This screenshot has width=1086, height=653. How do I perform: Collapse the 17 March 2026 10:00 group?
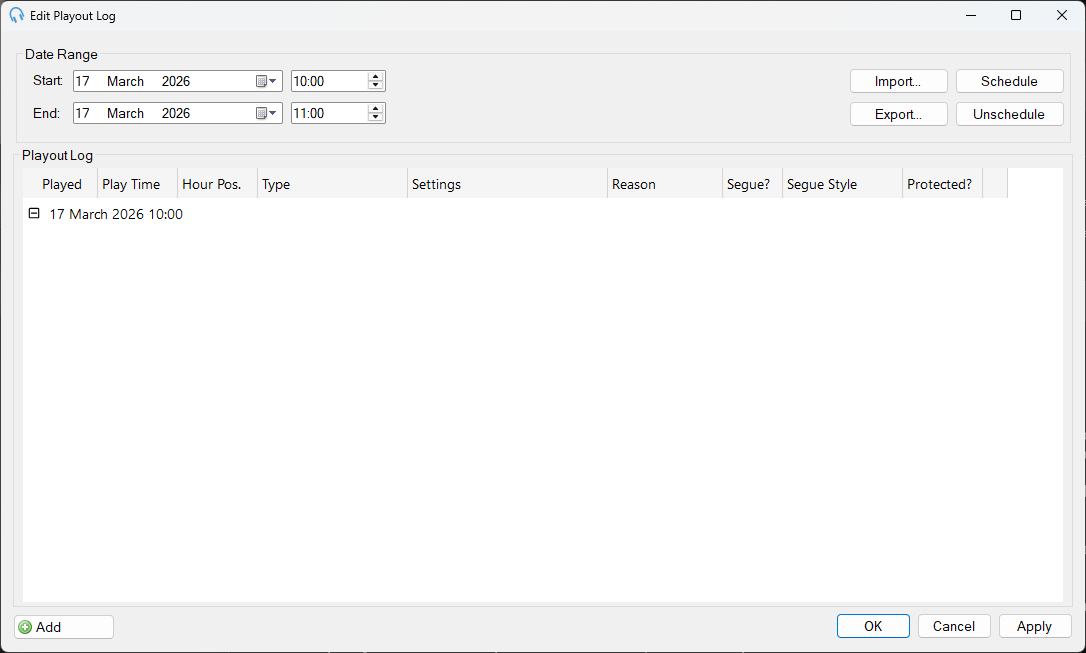tap(33, 213)
